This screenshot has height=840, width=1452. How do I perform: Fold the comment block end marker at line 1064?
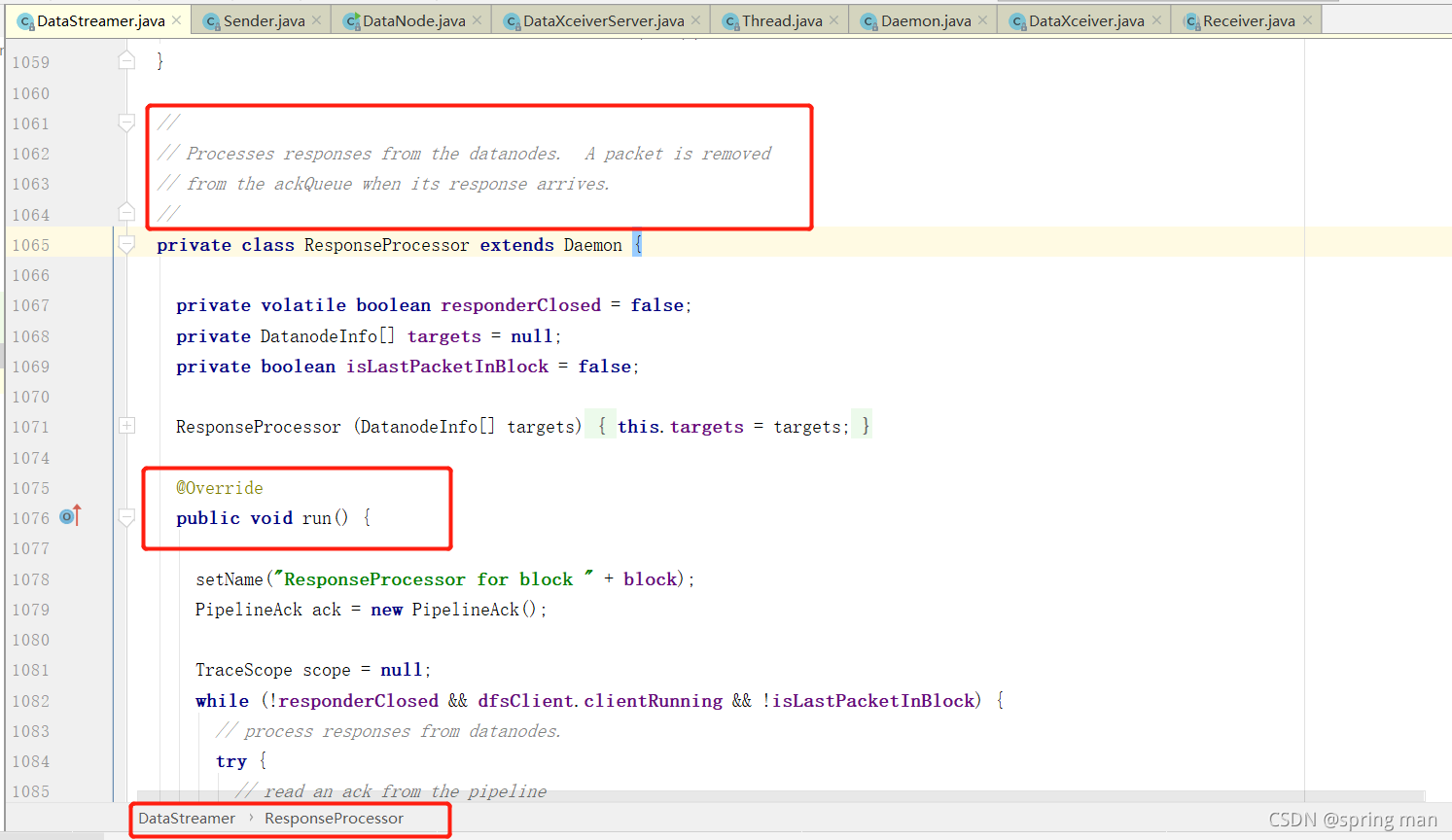(x=126, y=213)
